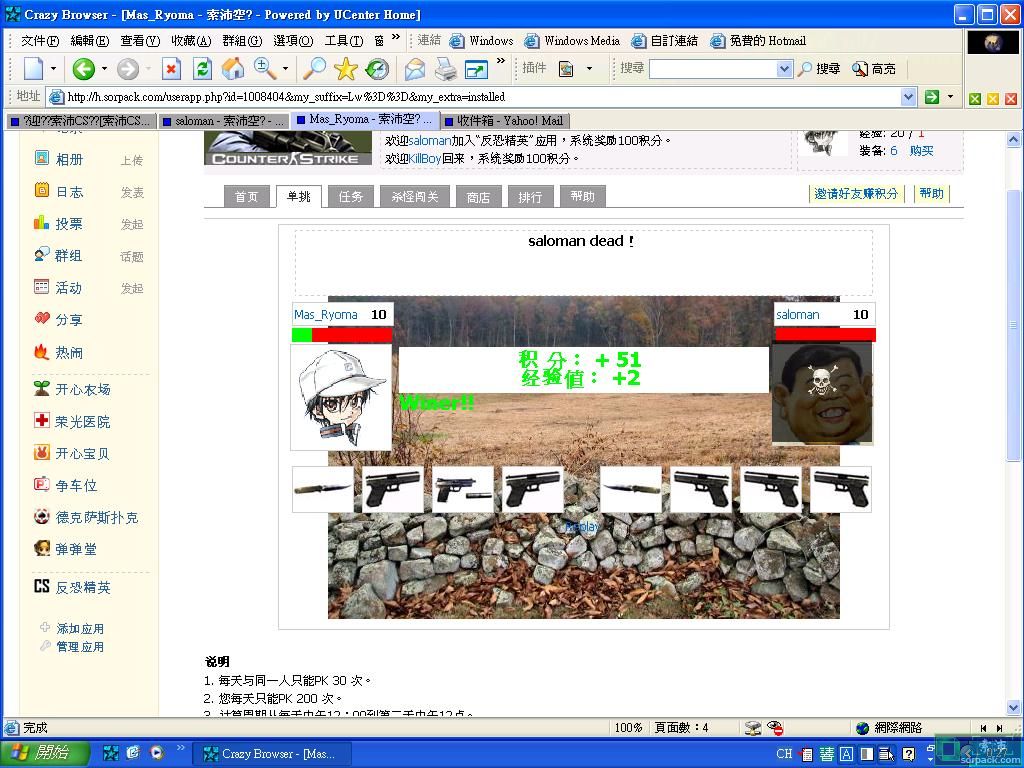This screenshot has height=768, width=1024.
Task: Click the Mail envelope icon in toolbar
Action: 414,69
